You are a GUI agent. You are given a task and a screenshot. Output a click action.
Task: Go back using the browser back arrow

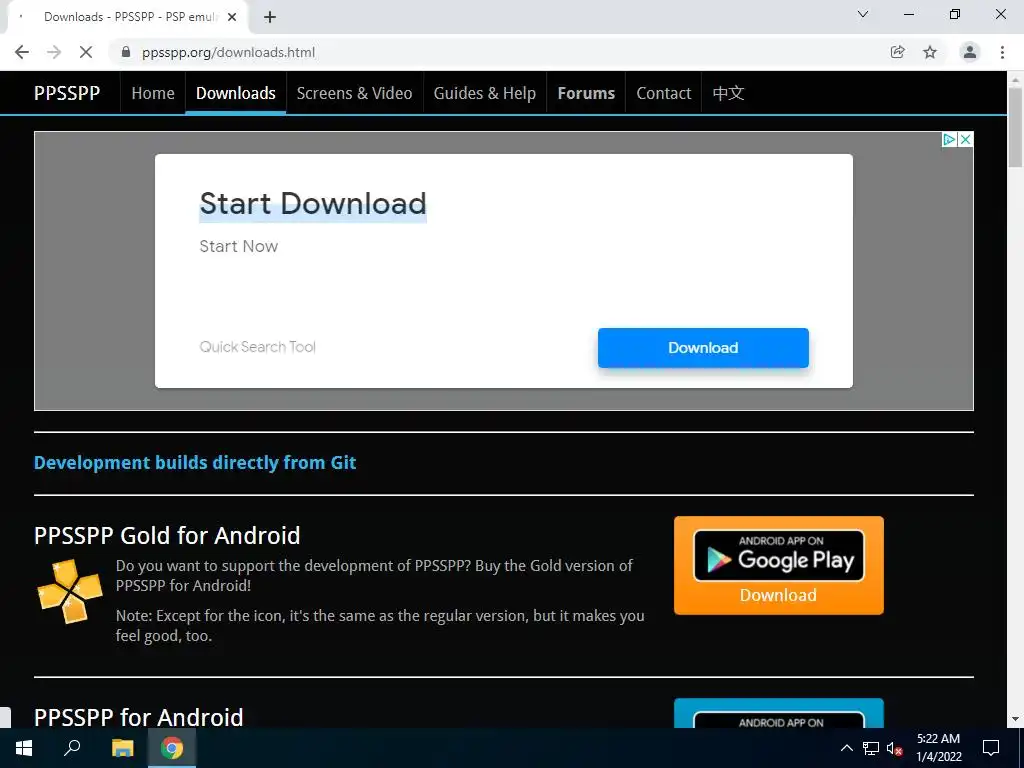point(22,52)
